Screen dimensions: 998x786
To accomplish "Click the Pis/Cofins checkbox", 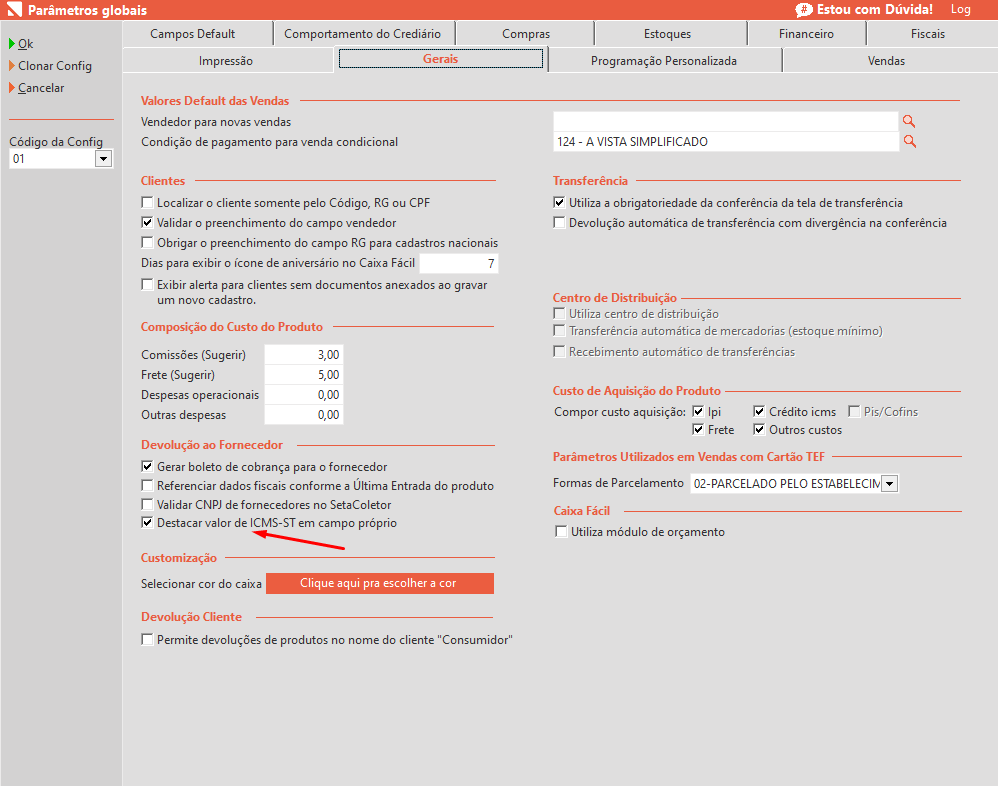I will tap(854, 411).
